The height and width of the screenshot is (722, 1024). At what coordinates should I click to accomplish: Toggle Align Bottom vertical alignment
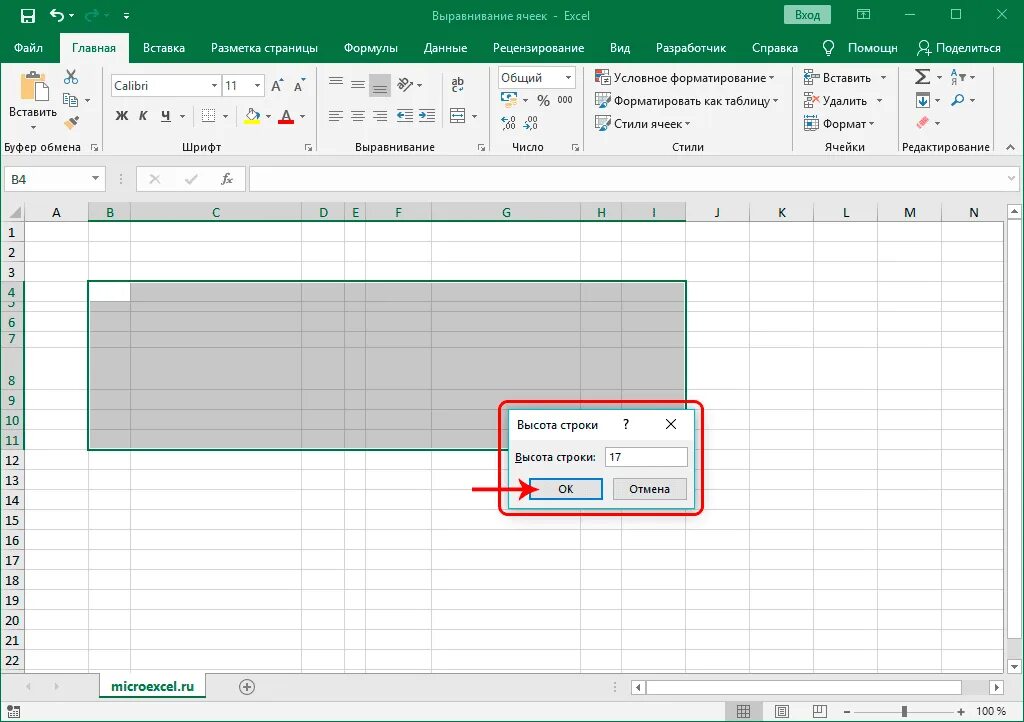pos(379,85)
